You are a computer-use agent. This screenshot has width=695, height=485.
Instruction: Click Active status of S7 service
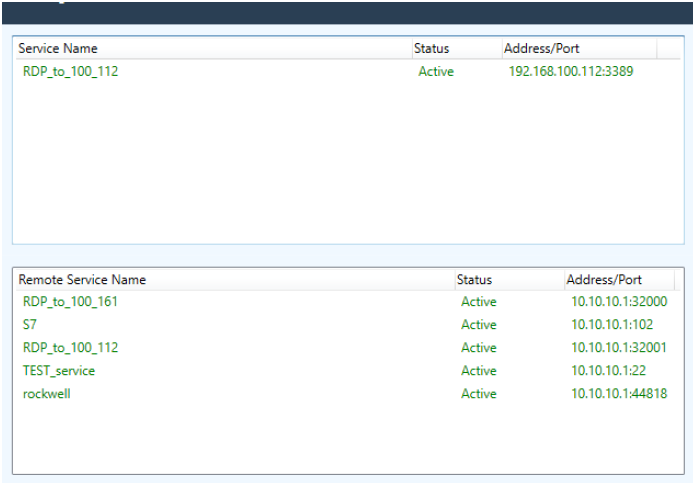point(479,325)
